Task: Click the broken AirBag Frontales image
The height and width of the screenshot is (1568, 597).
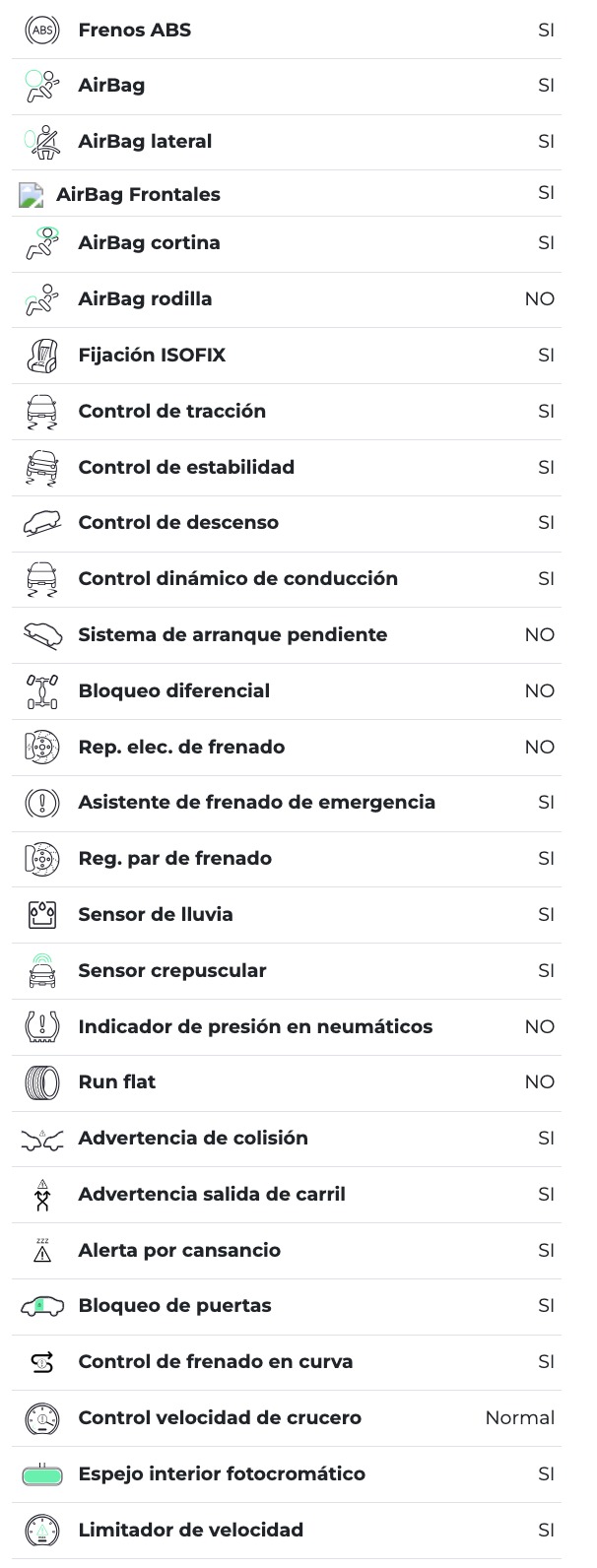Action: (32, 195)
